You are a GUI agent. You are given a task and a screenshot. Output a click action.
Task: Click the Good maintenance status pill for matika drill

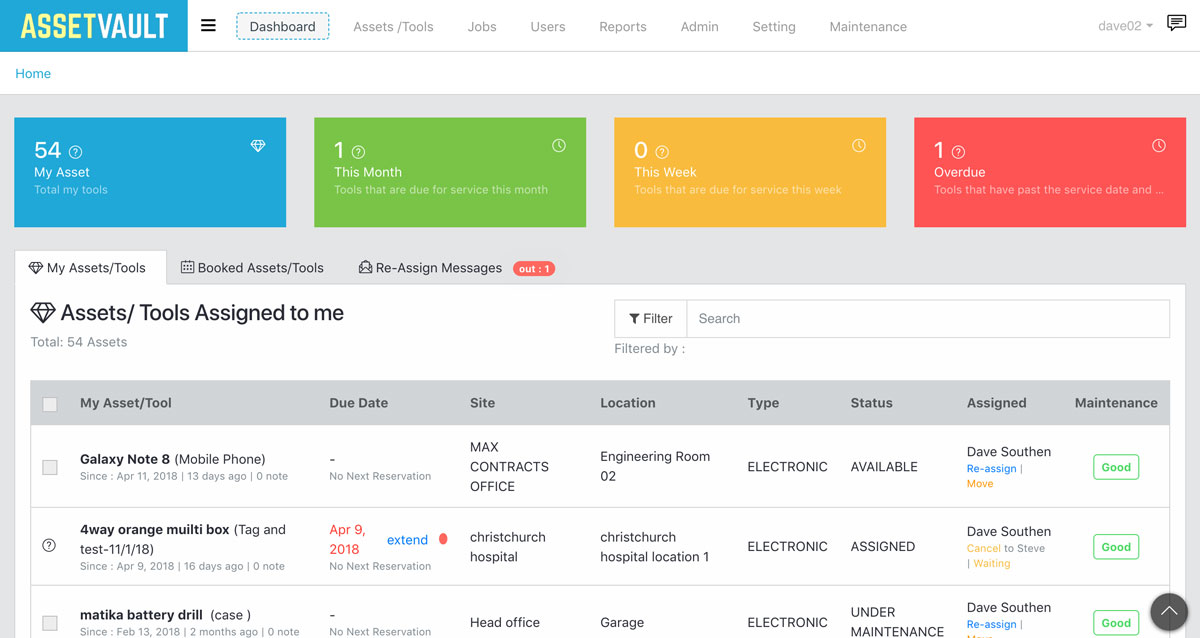(x=1115, y=622)
